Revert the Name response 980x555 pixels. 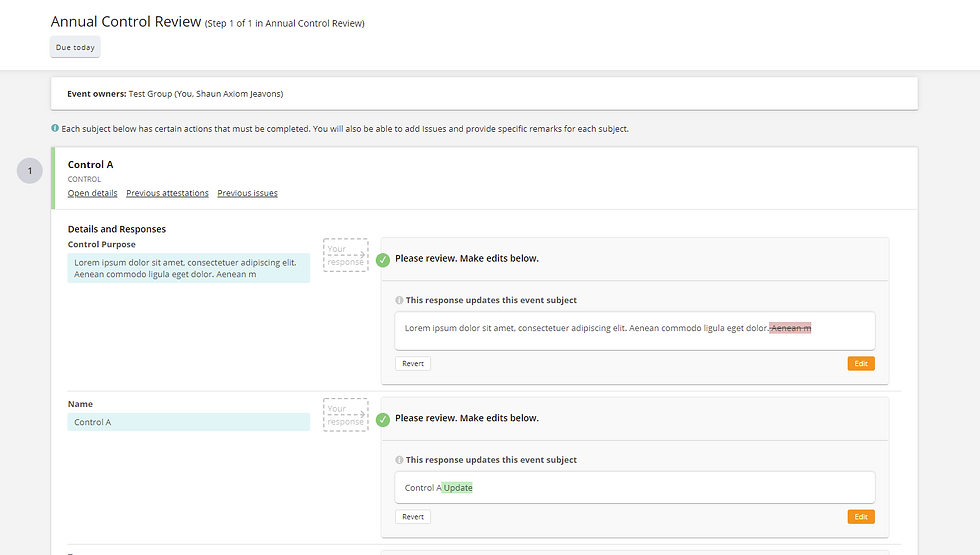412,517
